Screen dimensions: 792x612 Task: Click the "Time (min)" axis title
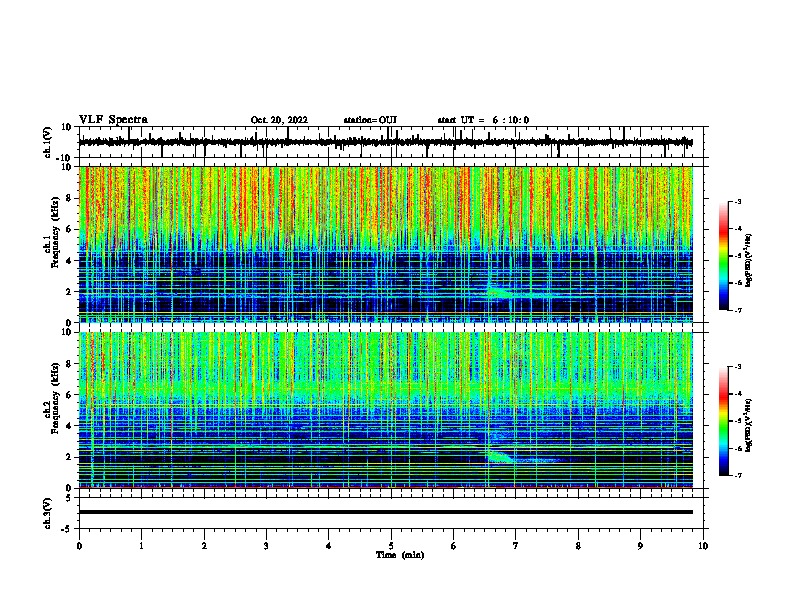[x=400, y=555]
